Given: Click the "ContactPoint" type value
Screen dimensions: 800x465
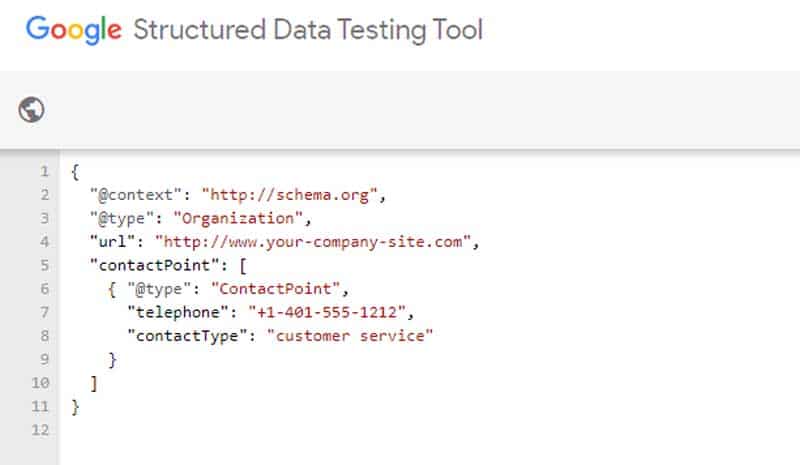Looking at the screenshot, I should (x=276, y=288).
